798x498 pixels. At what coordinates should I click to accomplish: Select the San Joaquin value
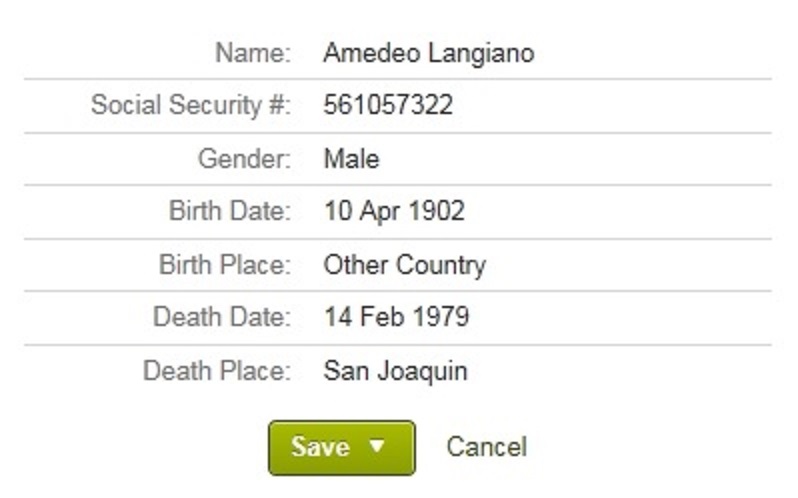pyautogui.click(x=395, y=372)
